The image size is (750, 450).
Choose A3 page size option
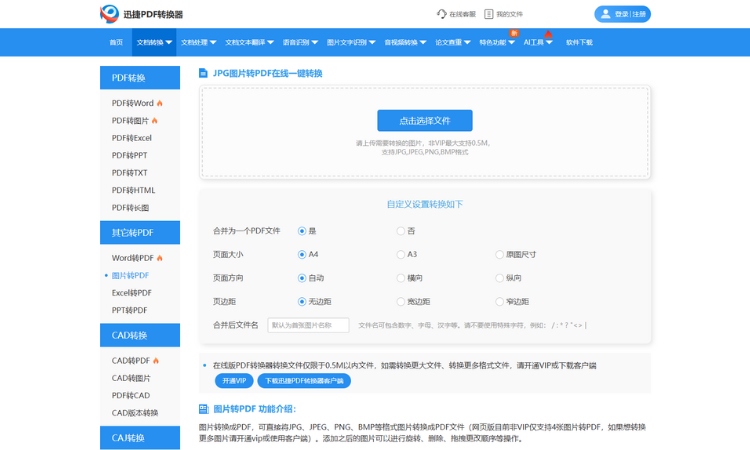click(399, 254)
